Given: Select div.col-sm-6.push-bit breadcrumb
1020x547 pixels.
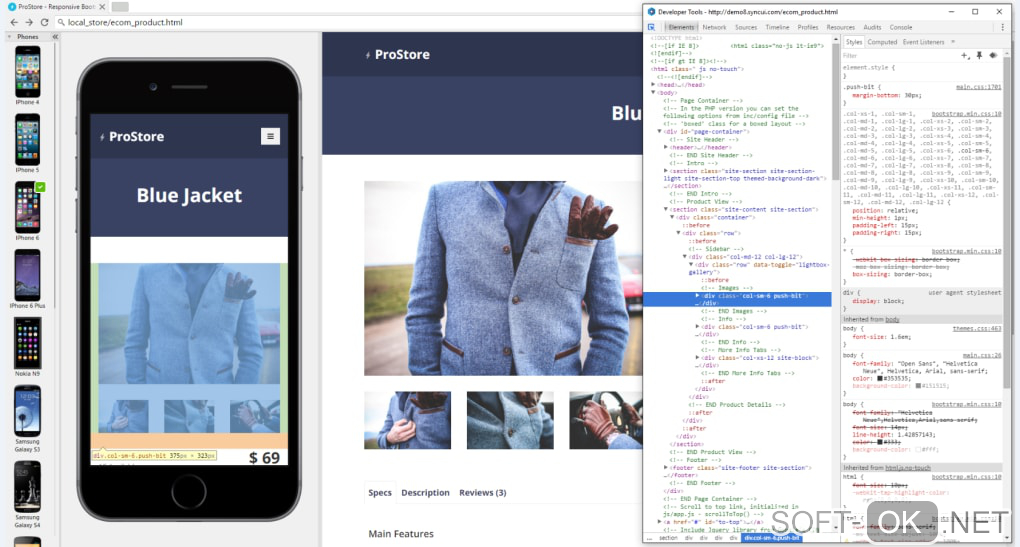Looking at the screenshot, I should [772, 538].
